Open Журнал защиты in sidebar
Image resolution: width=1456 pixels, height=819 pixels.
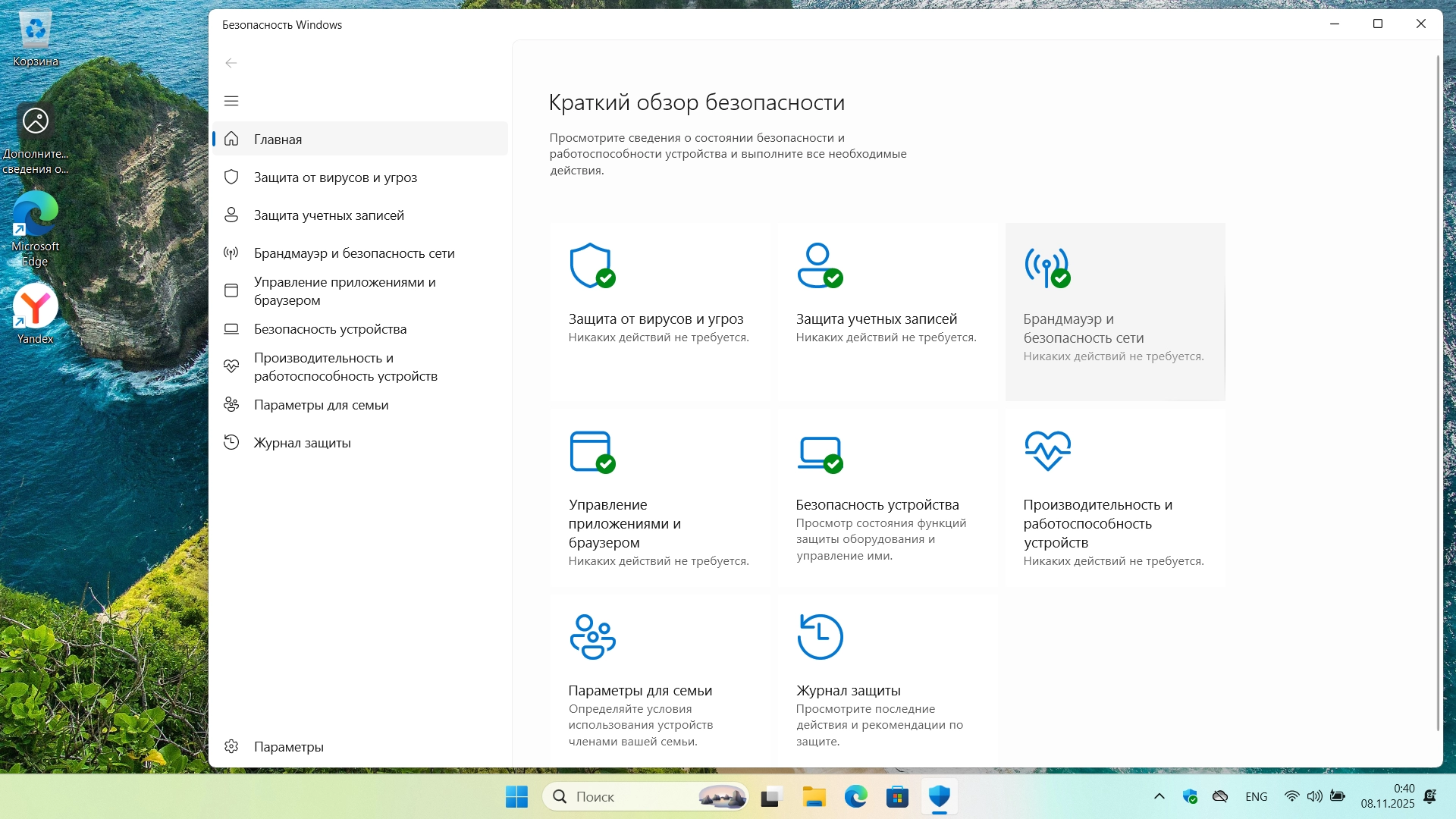click(x=302, y=443)
